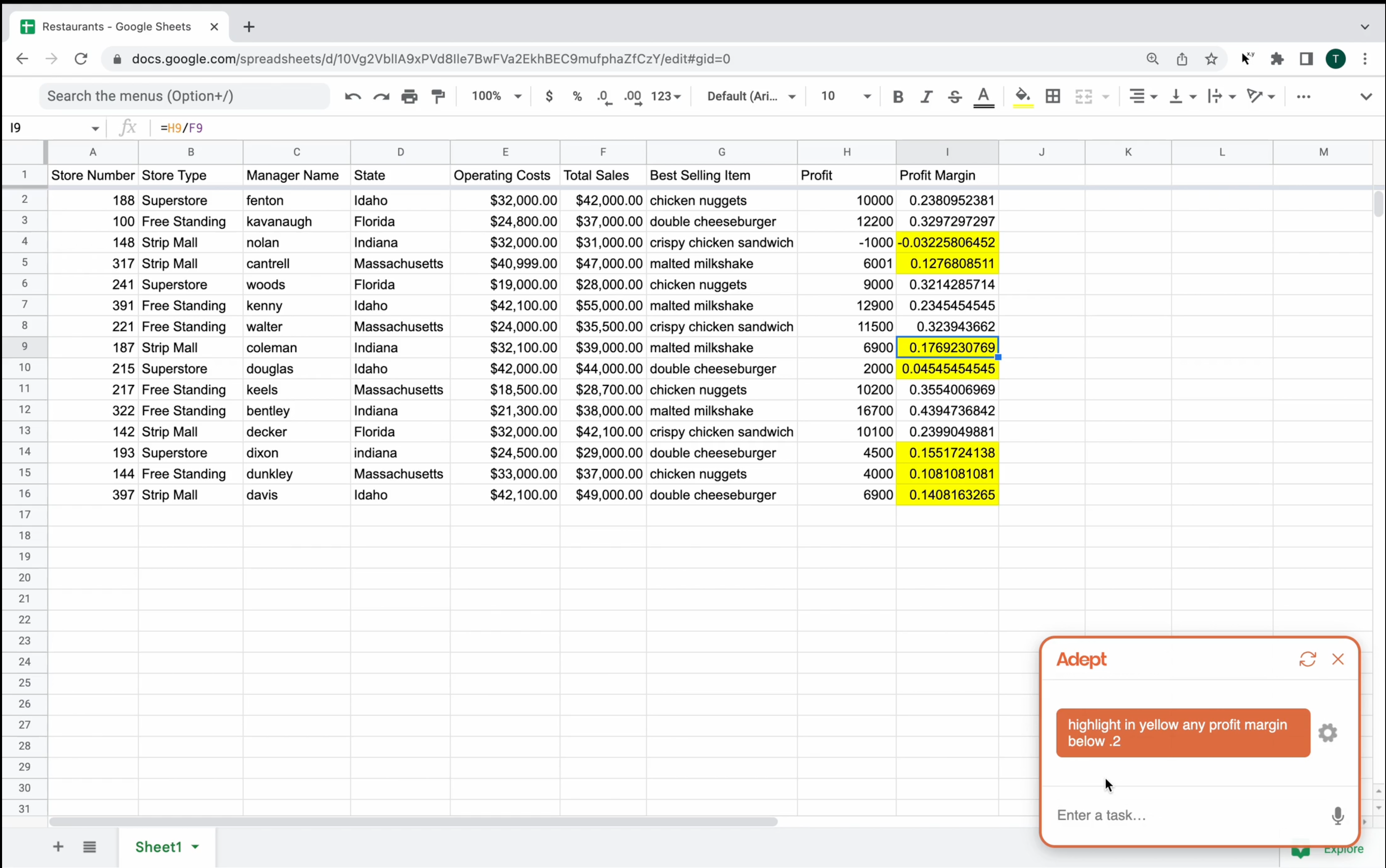Image resolution: width=1386 pixels, height=868 pixels.
Task: Click the merge cells icon
Action: pyautogui.click(x=1083, y=96)
